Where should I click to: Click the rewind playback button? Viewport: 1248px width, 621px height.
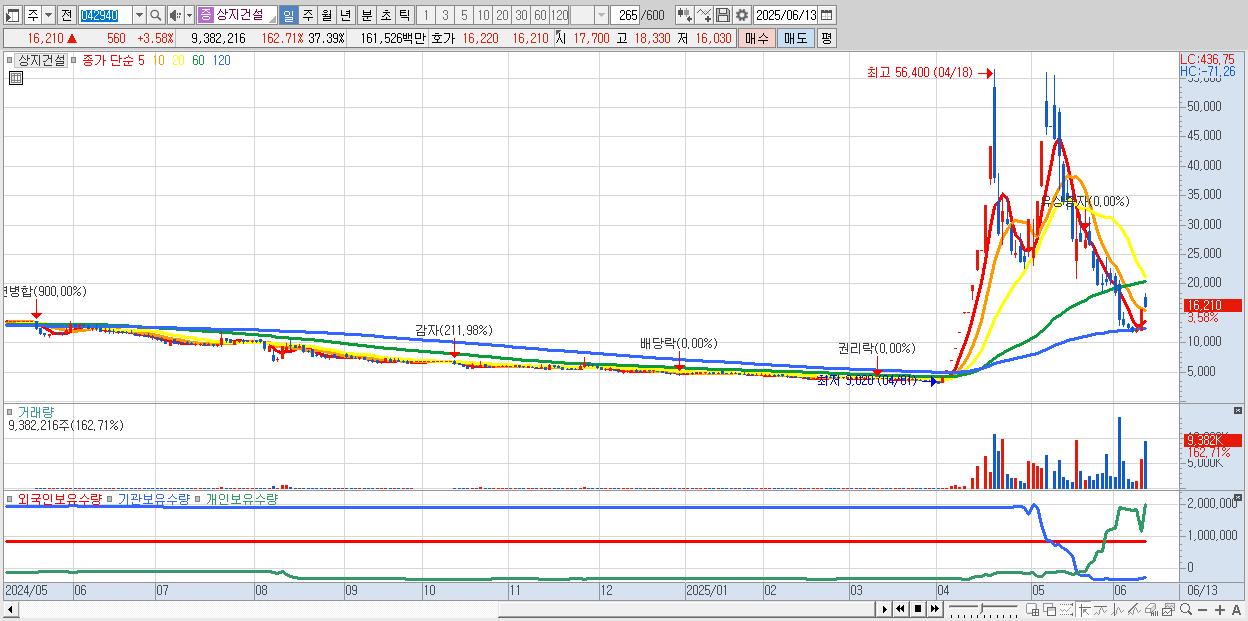900,609
